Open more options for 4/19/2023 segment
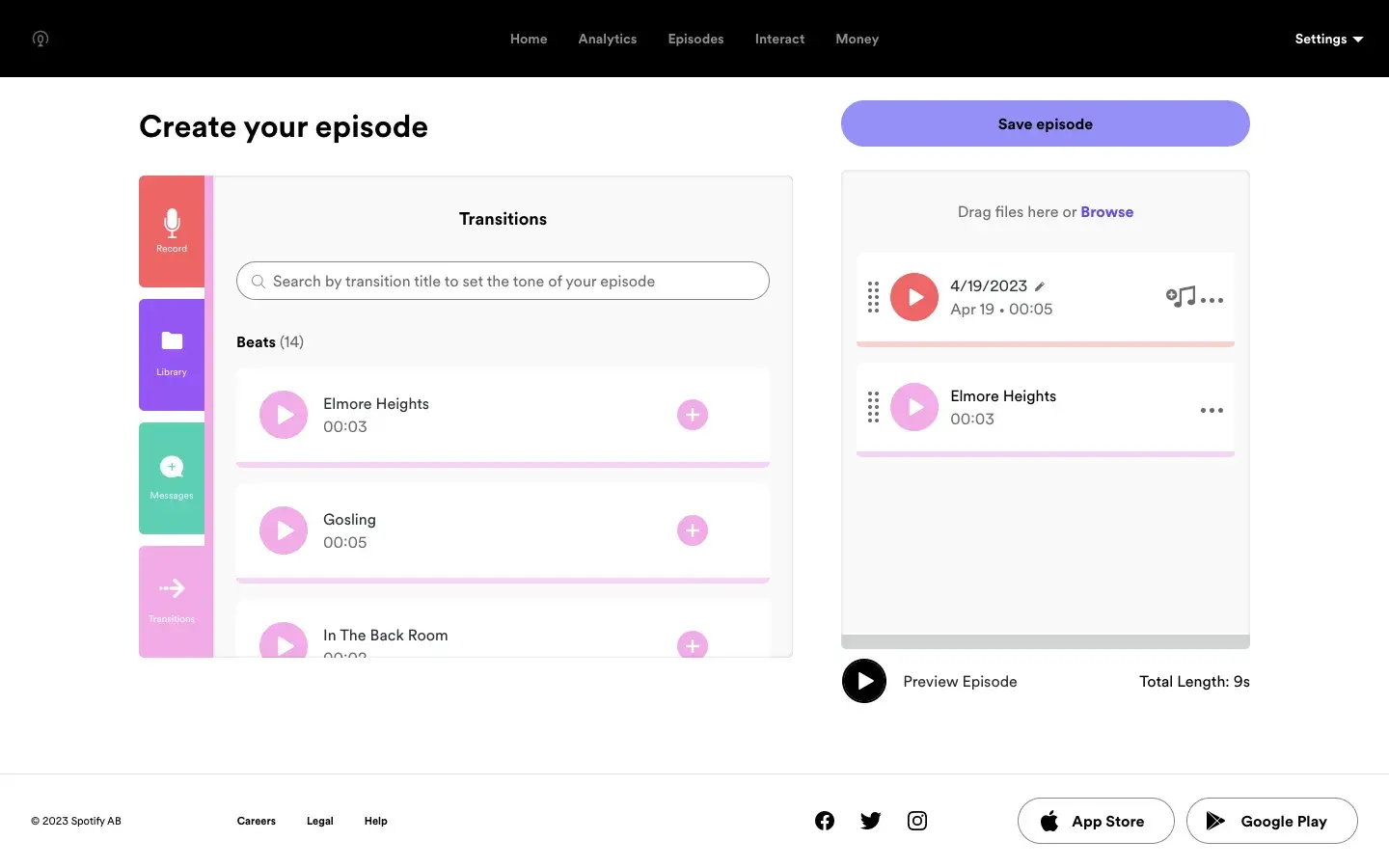Viewport: 1389px width, 868px height. (1212, 300)
